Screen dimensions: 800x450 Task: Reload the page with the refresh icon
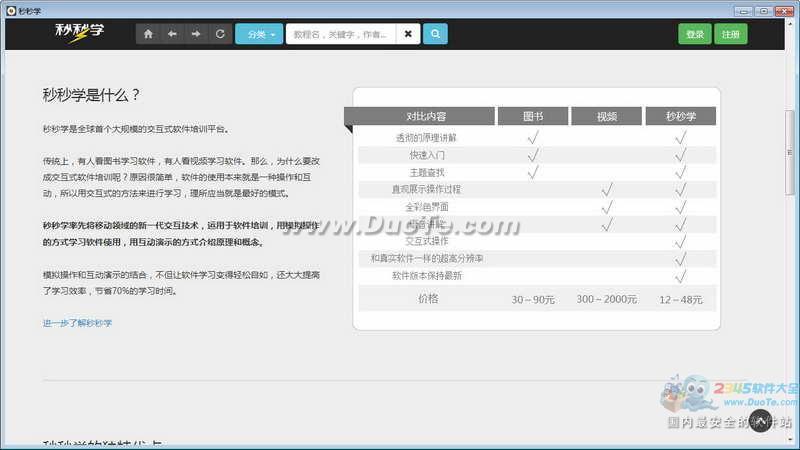coord(220,34)
